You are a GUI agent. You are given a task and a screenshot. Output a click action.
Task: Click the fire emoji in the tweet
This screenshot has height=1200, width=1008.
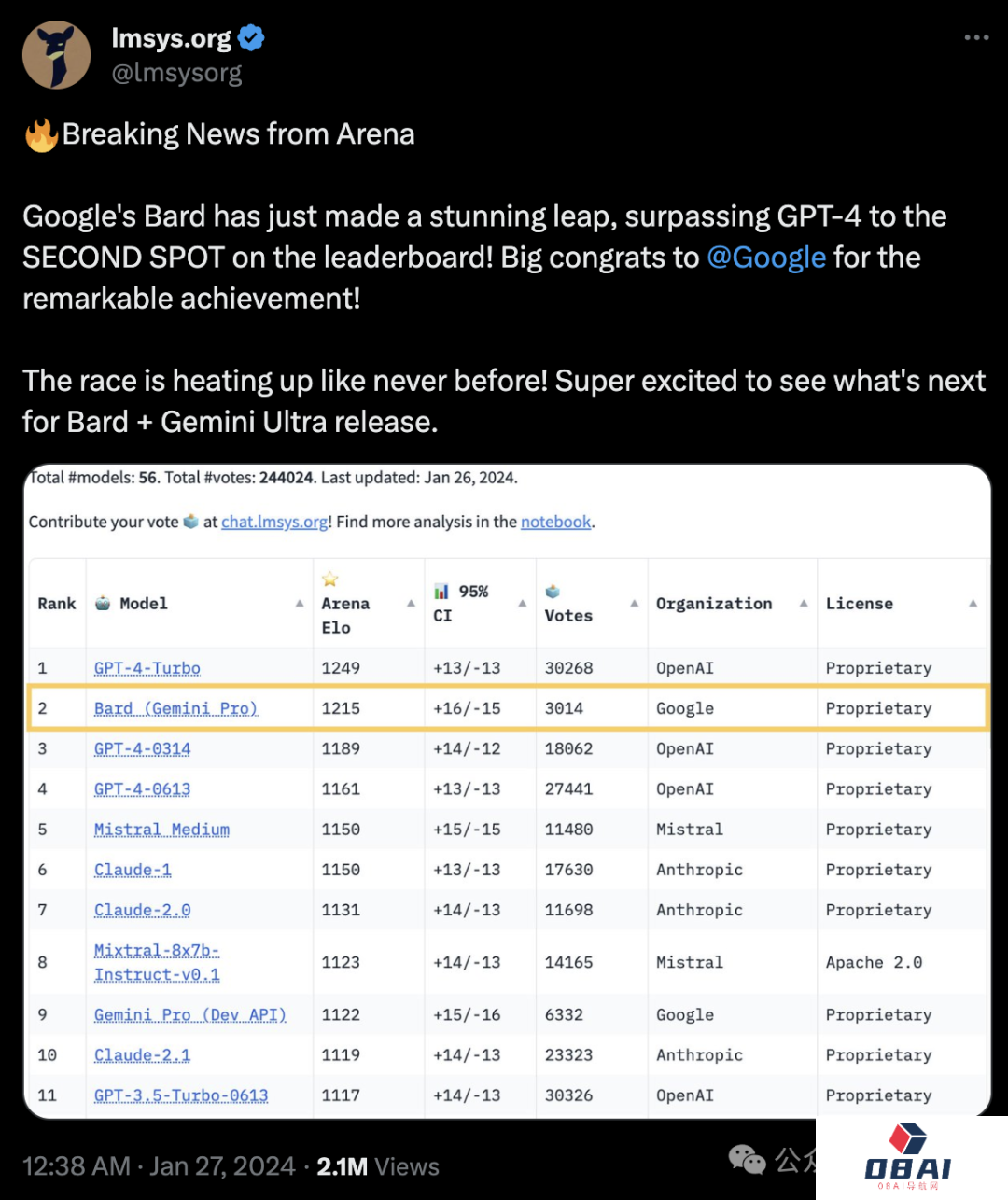point(41,135)
